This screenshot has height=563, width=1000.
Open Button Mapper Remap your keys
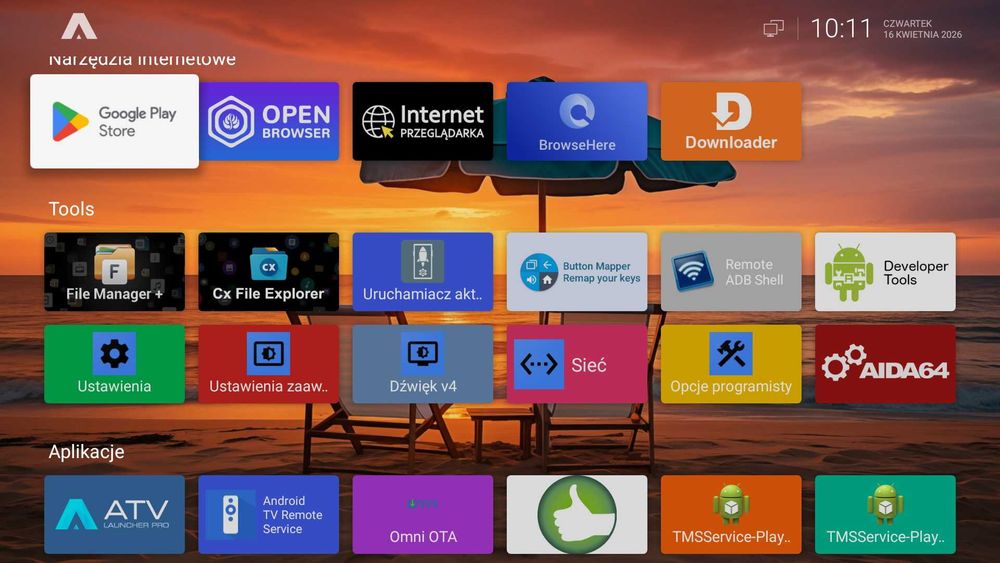coord(577,272)
